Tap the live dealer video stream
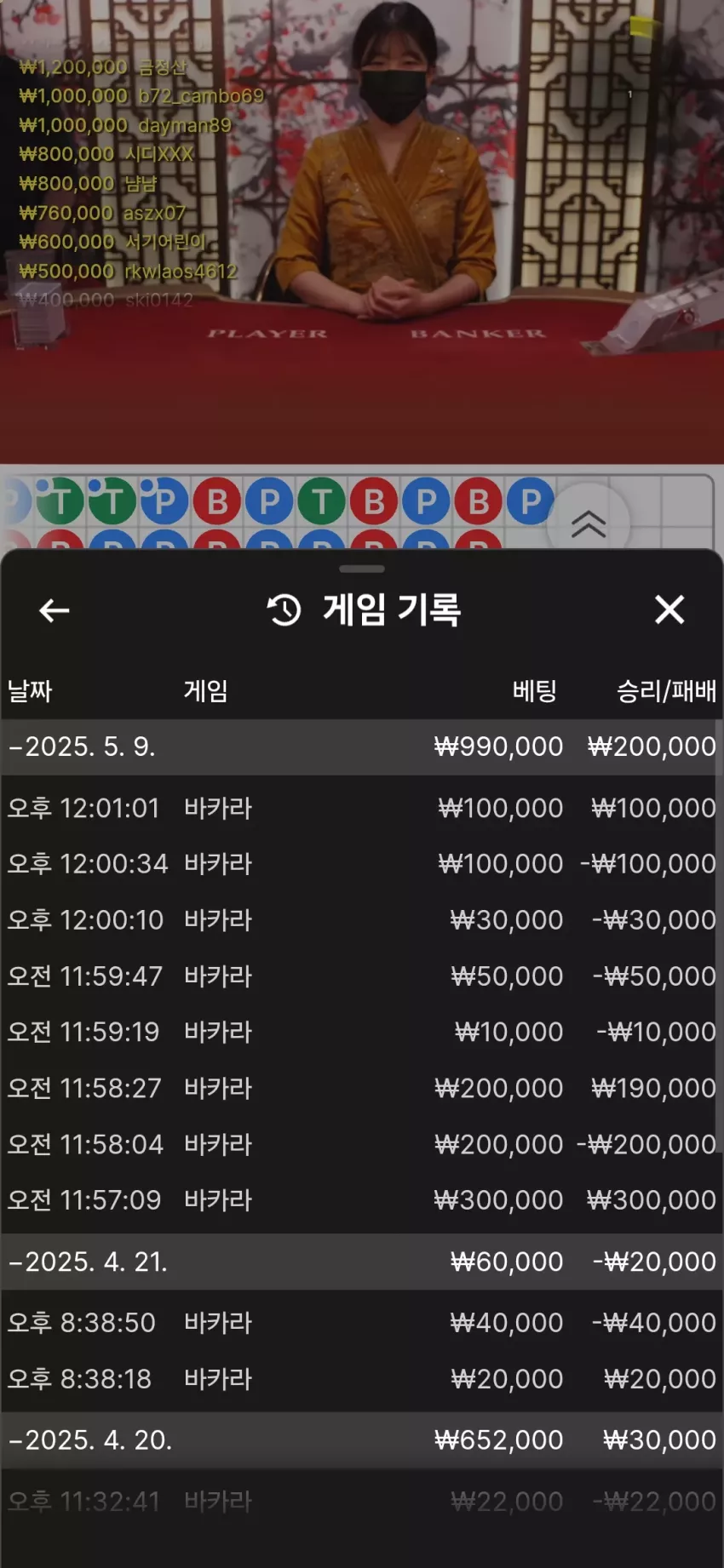724x1568 pixels. (x=362, y=232)
